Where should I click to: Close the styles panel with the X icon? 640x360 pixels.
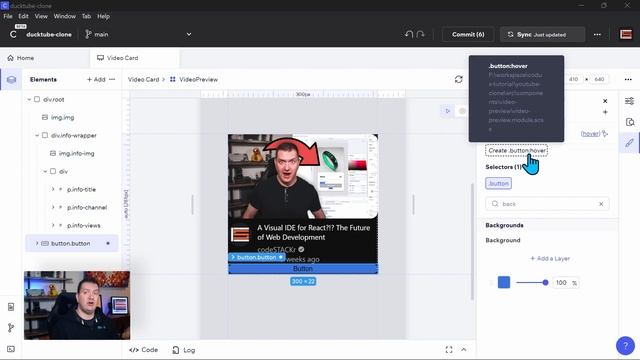pyautogui.click(x=605, y=101)
